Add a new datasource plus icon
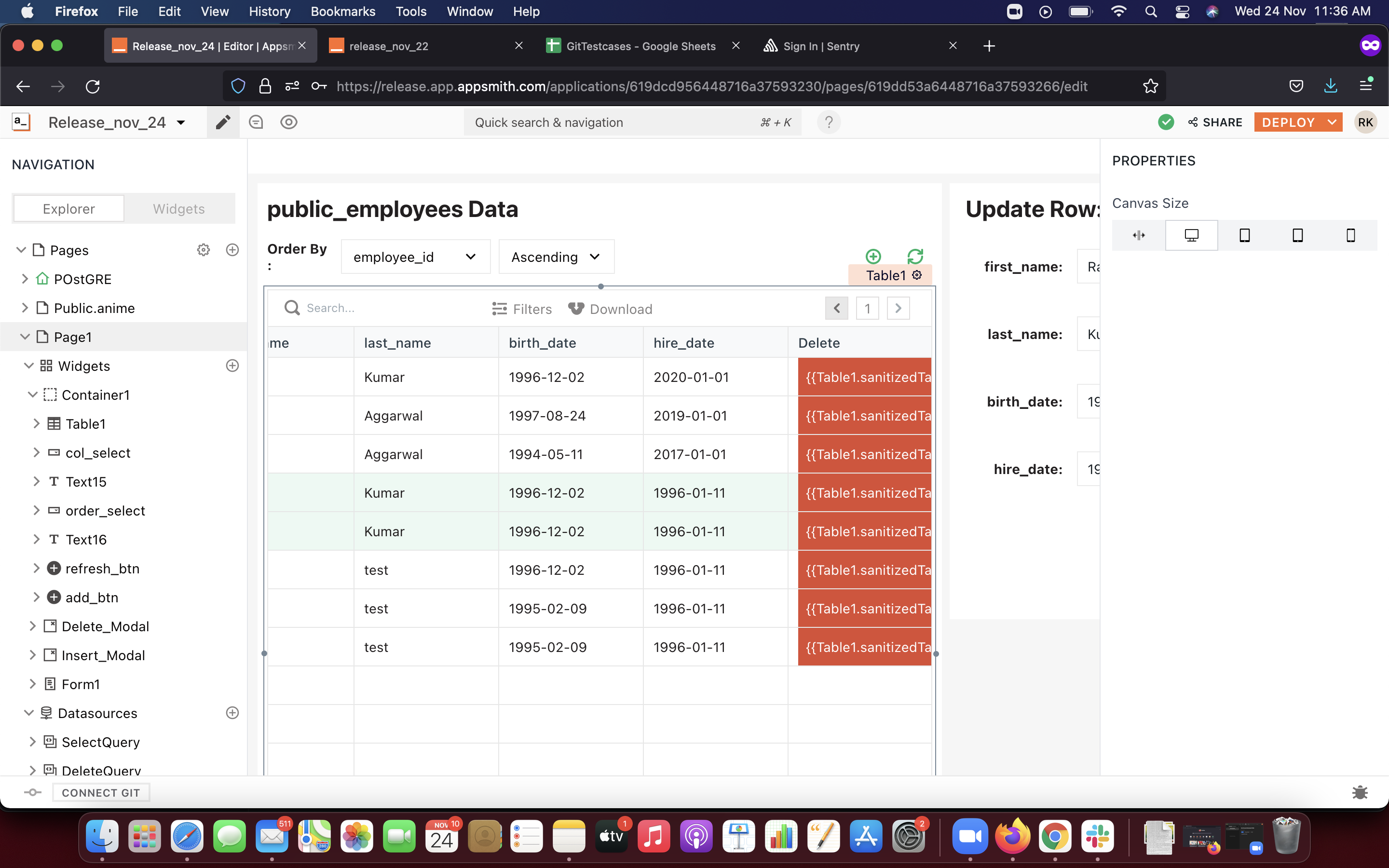 coord(232,713)
